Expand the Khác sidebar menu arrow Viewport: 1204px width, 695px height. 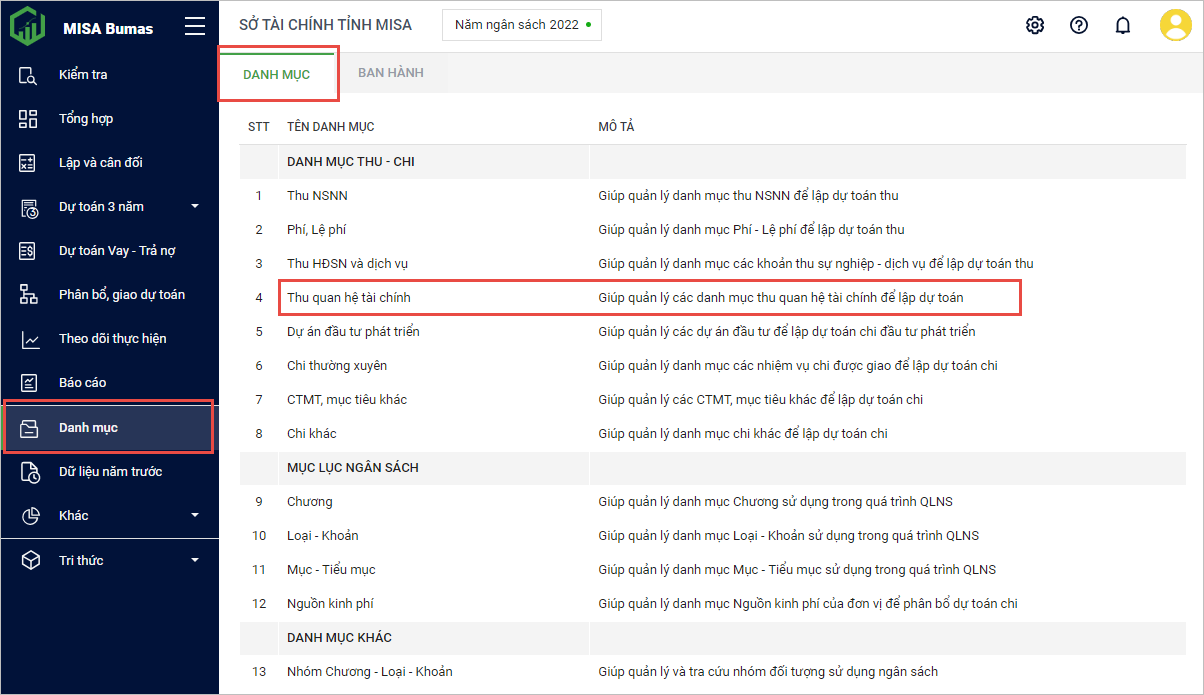pyautogui.click(x=195, y=516)
